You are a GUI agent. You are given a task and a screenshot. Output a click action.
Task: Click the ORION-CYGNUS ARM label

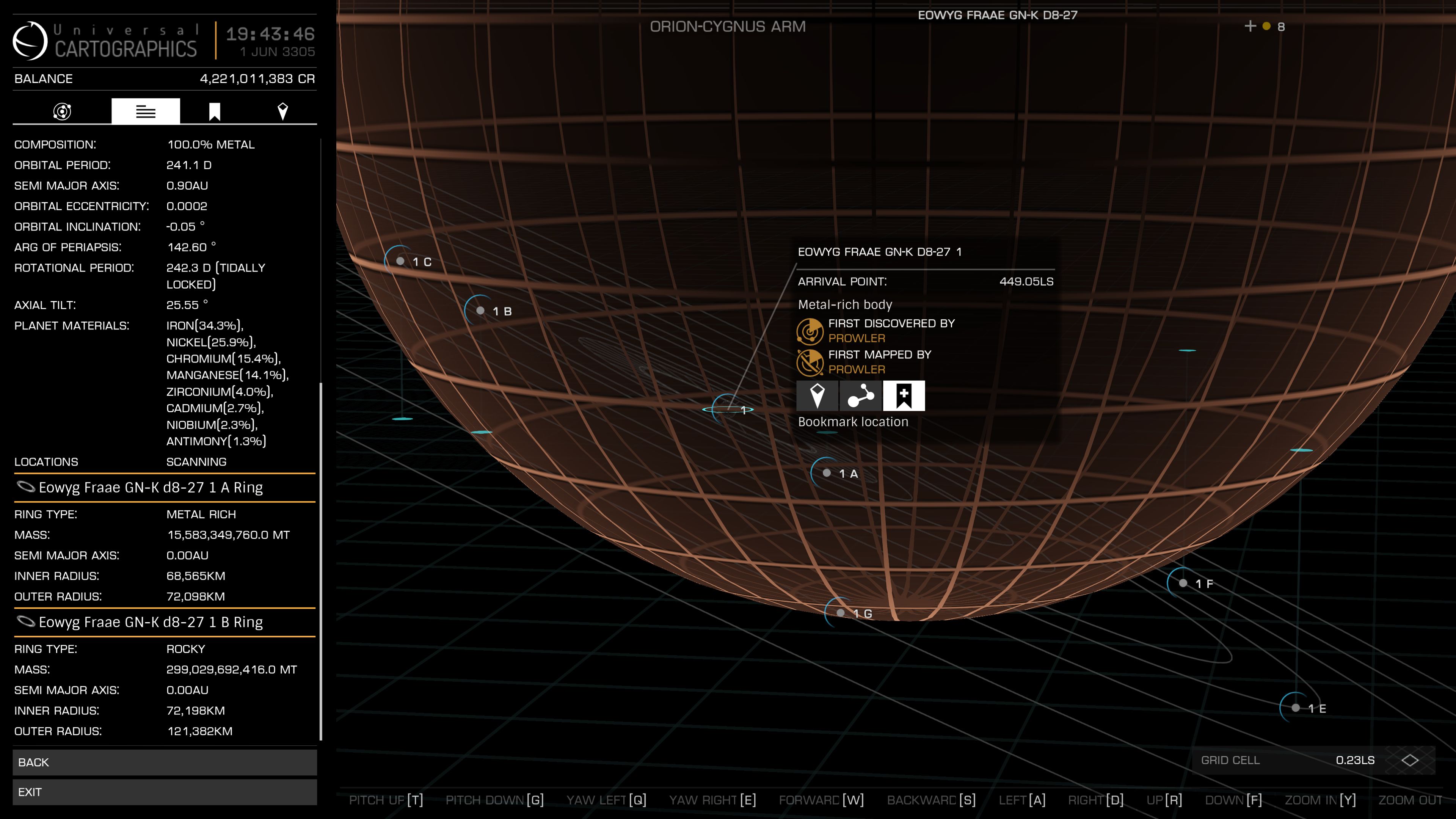click(x=728, y=27)
